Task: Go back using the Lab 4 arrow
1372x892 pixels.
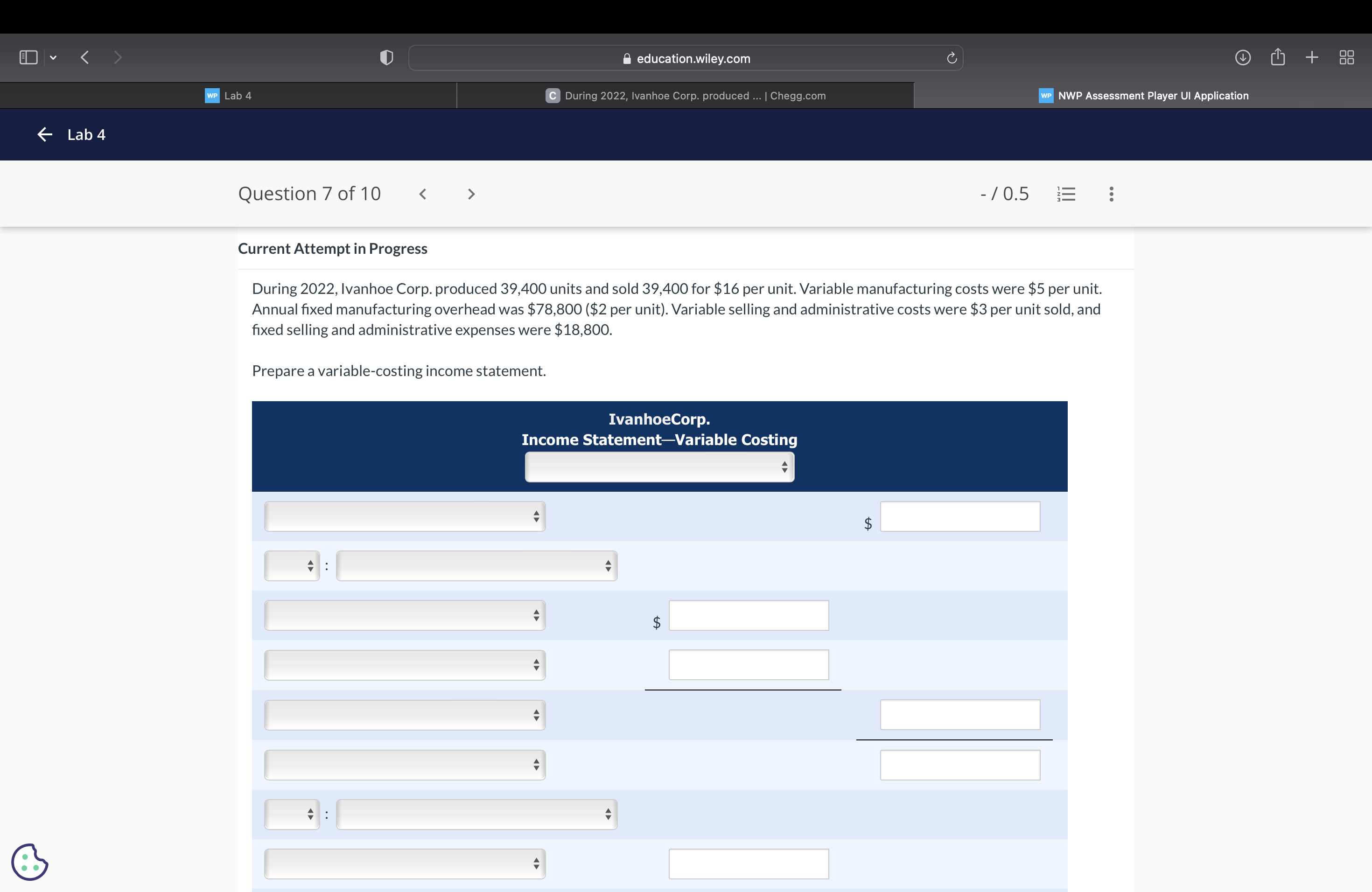Action: (x=45, y=135)
